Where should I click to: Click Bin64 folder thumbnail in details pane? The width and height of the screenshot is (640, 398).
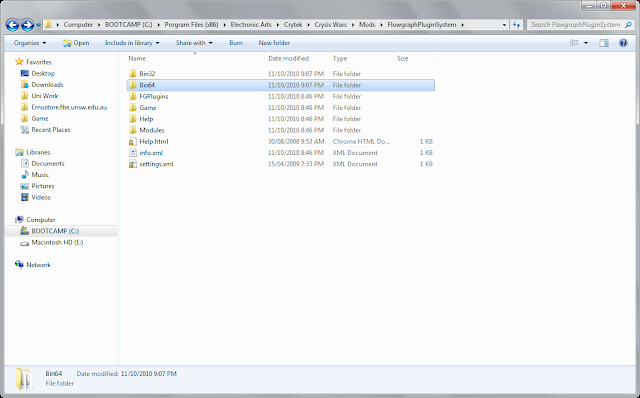click(24, 379)
